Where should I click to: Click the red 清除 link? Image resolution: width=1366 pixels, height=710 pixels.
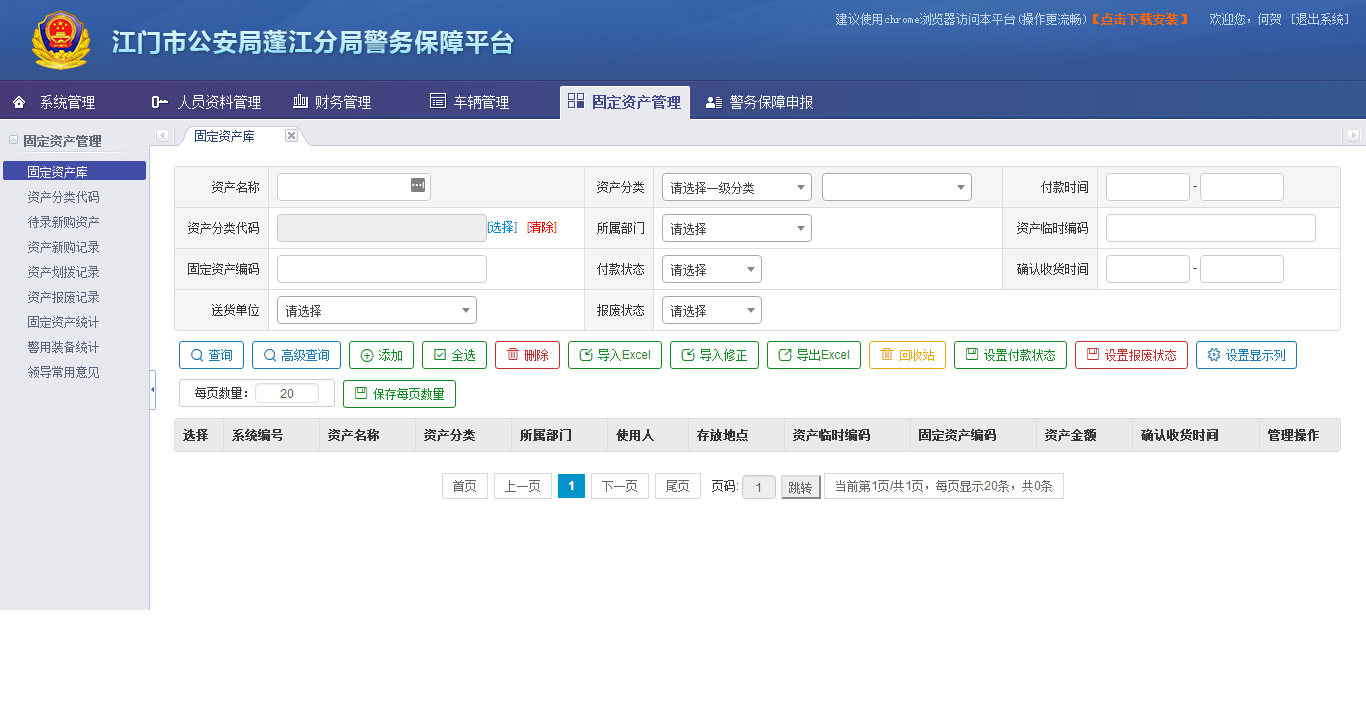542,228
